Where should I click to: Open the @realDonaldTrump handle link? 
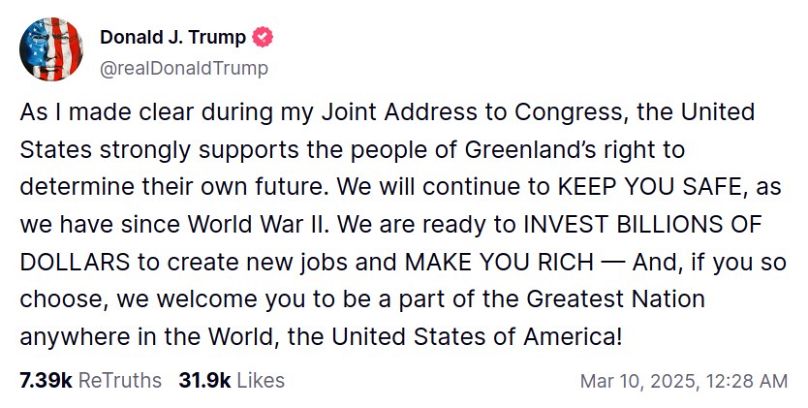pos(184,67)
